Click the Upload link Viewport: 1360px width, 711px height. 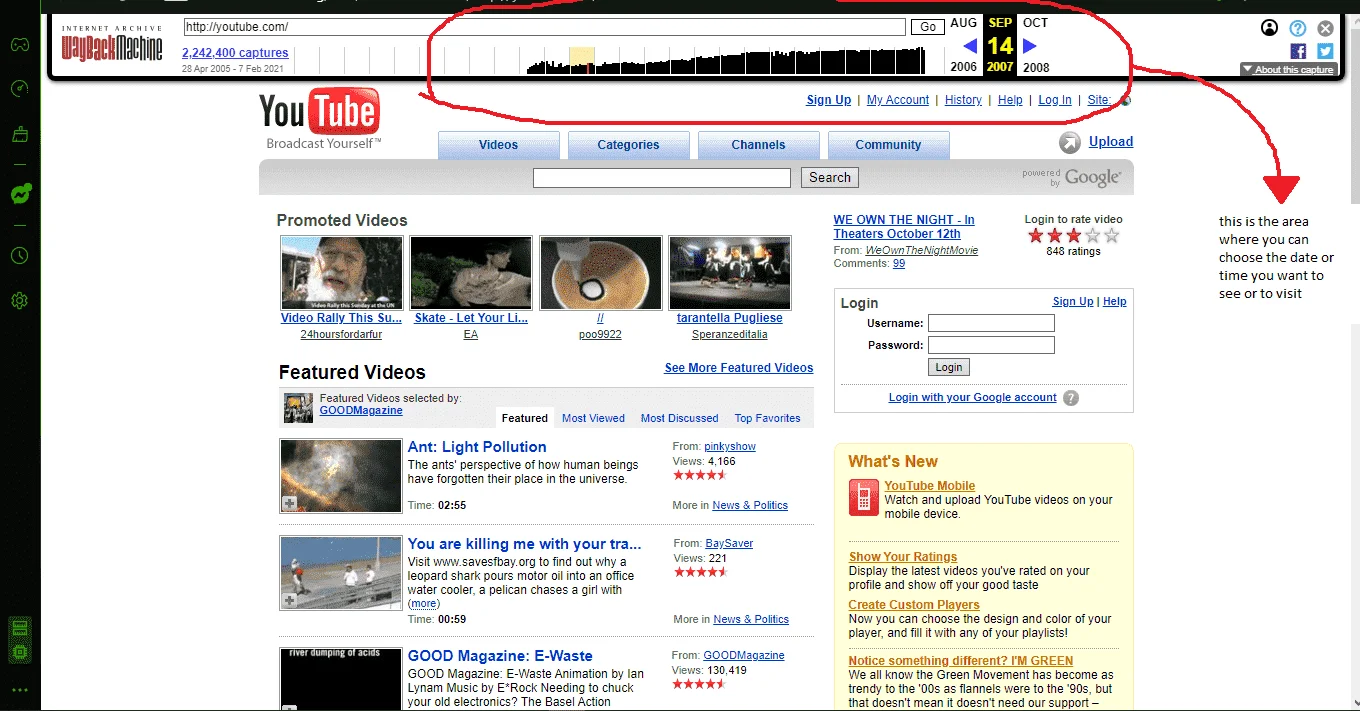tap(1111, 142)
